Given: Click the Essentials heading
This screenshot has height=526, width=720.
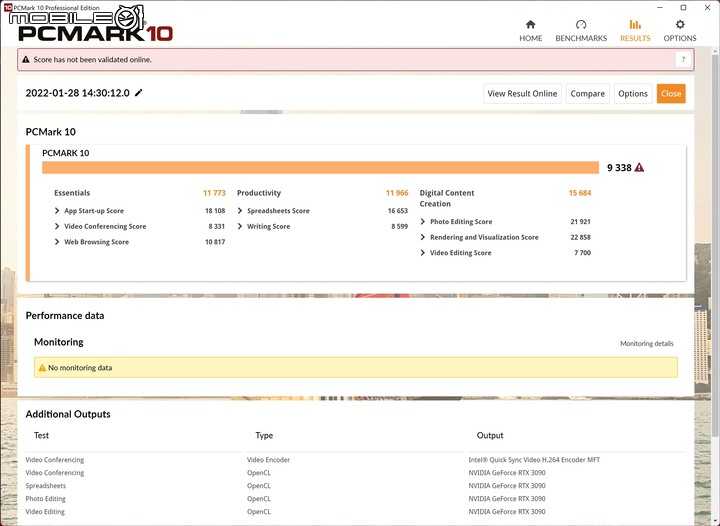Looking at the screenshot, I should (72, 193).
